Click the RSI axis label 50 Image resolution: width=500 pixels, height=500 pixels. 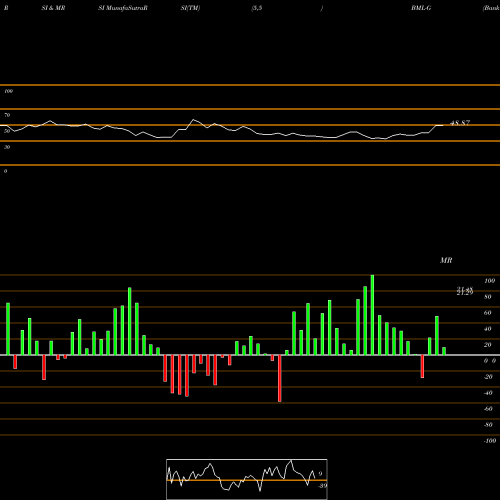point(7,131)
